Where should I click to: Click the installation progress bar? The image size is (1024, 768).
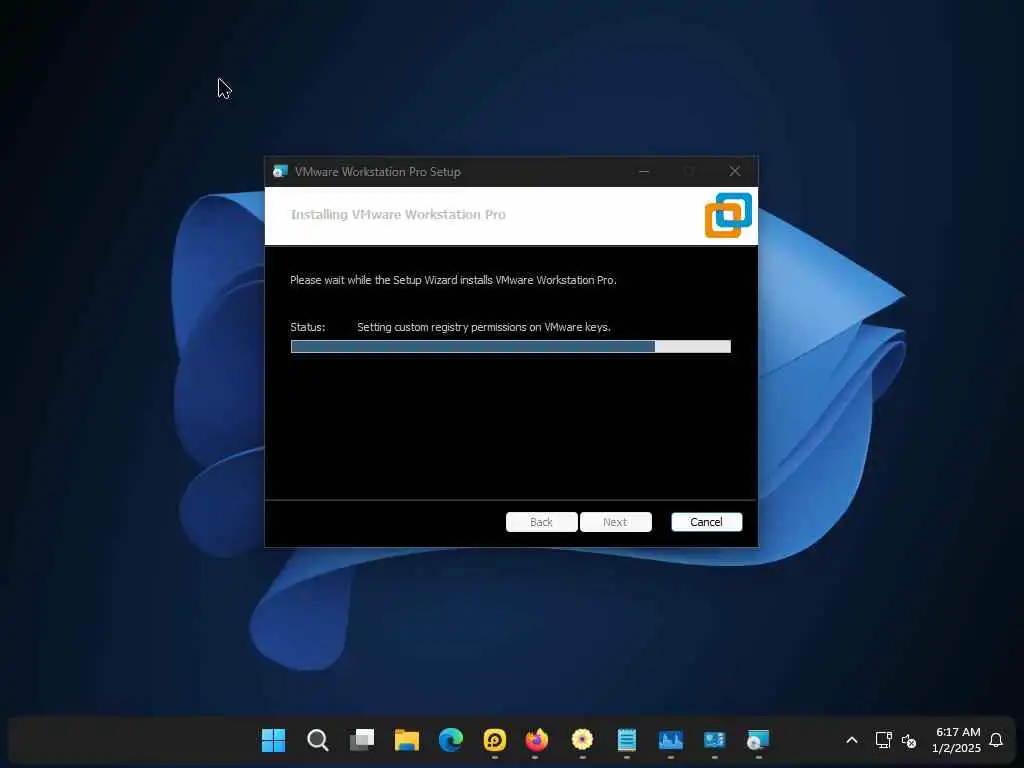click(x=511, y=346)
